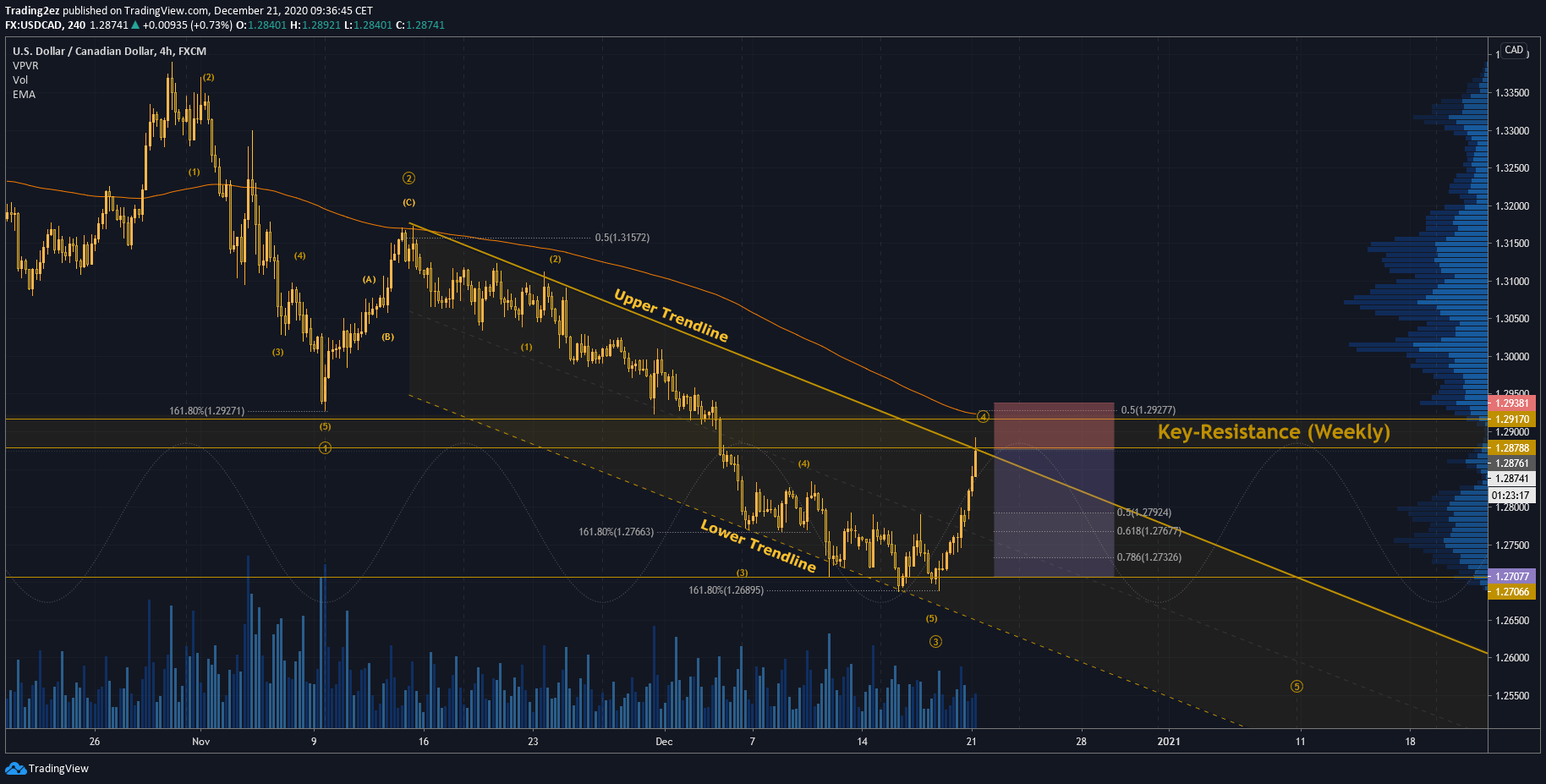Viewport: 1546px width, 784px height.
Task: Click the 'U.S. Dollar / Canadian Dollar, 4h, FXCM' title
Action: (109, 51)
